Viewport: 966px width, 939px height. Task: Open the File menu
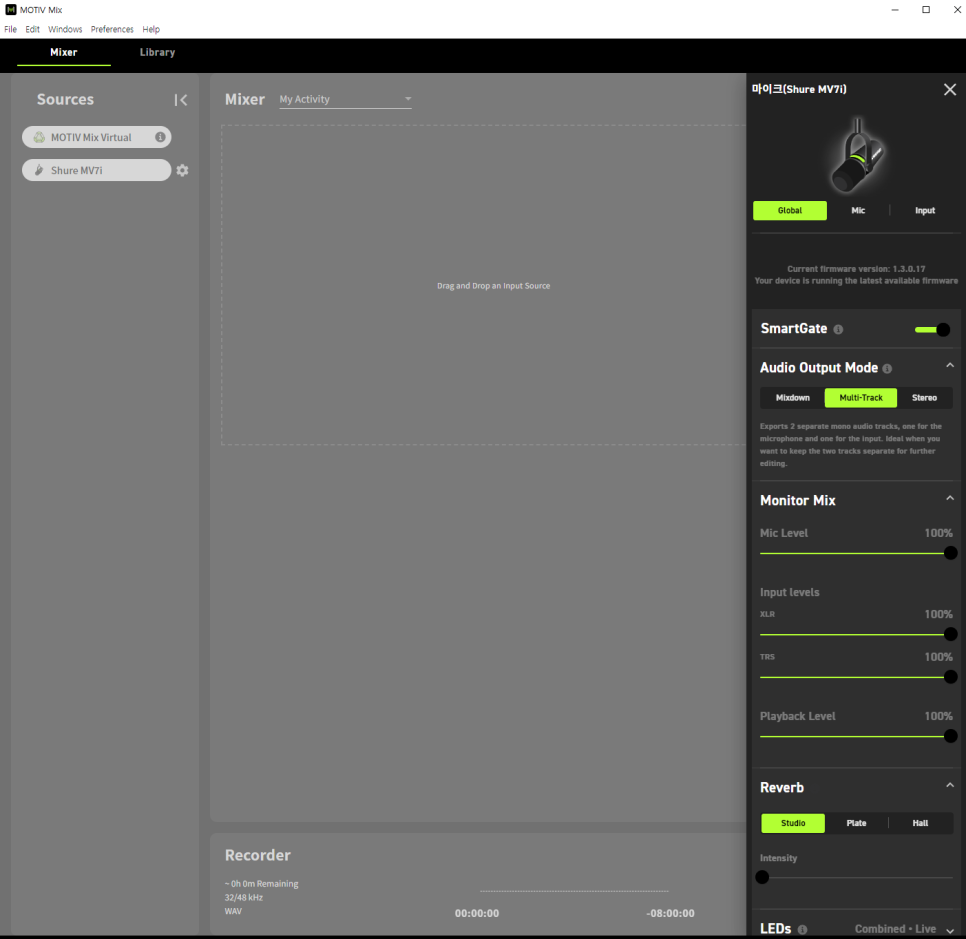(10, 29)
